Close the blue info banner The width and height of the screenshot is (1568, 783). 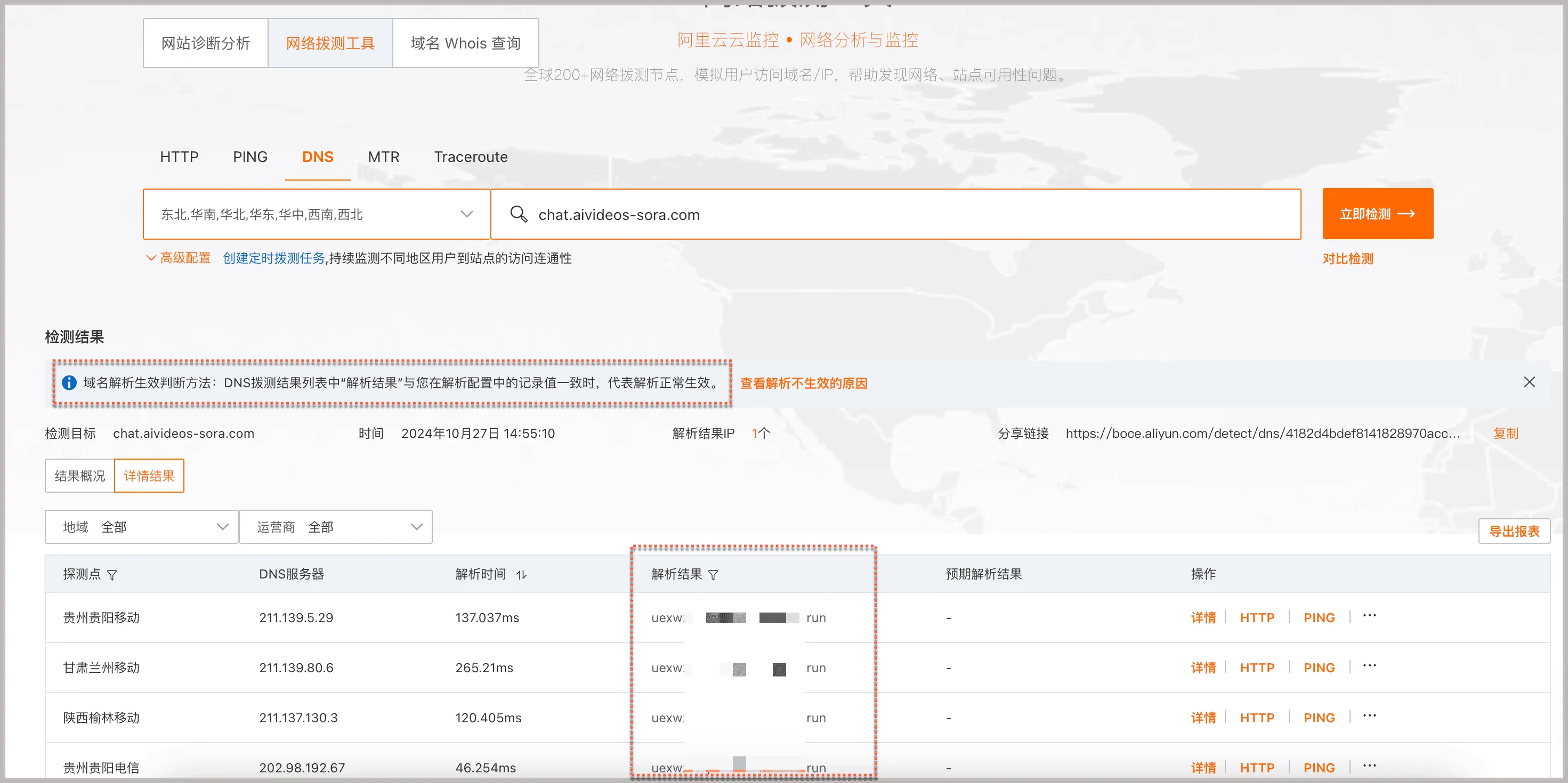[1529, 382]
